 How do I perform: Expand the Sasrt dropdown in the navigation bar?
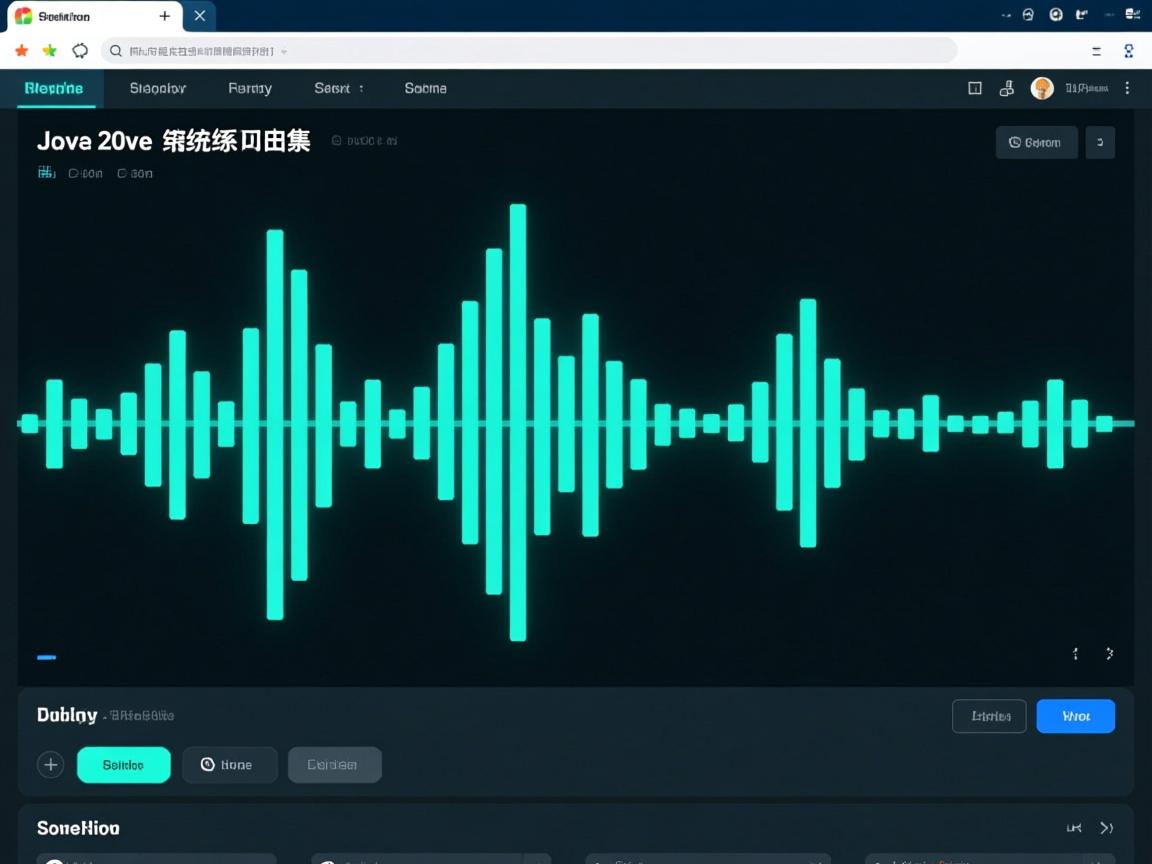click(x=338, y=88)
